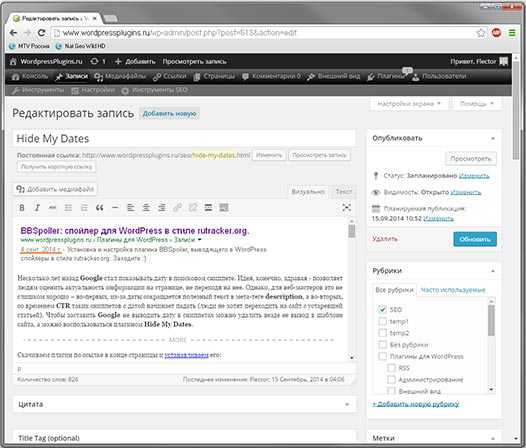The width and height of the screenshot is (526, 448).
Task: Check the RSS subcategory
Action: (x=391, y=368)
